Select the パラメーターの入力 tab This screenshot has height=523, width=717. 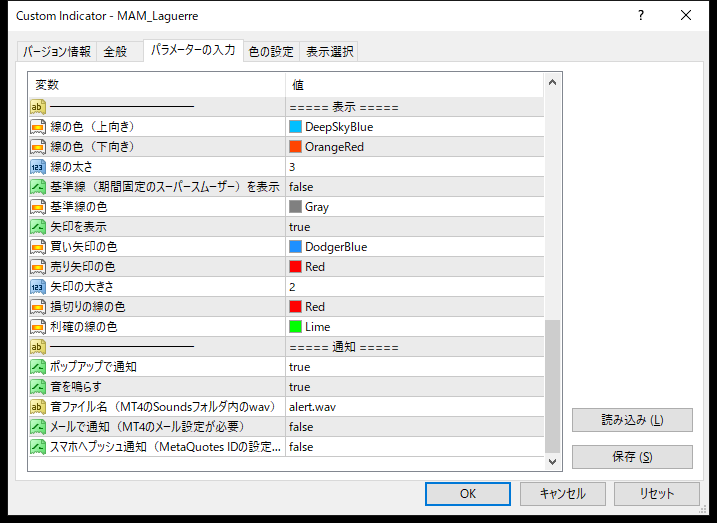point(193,50)
